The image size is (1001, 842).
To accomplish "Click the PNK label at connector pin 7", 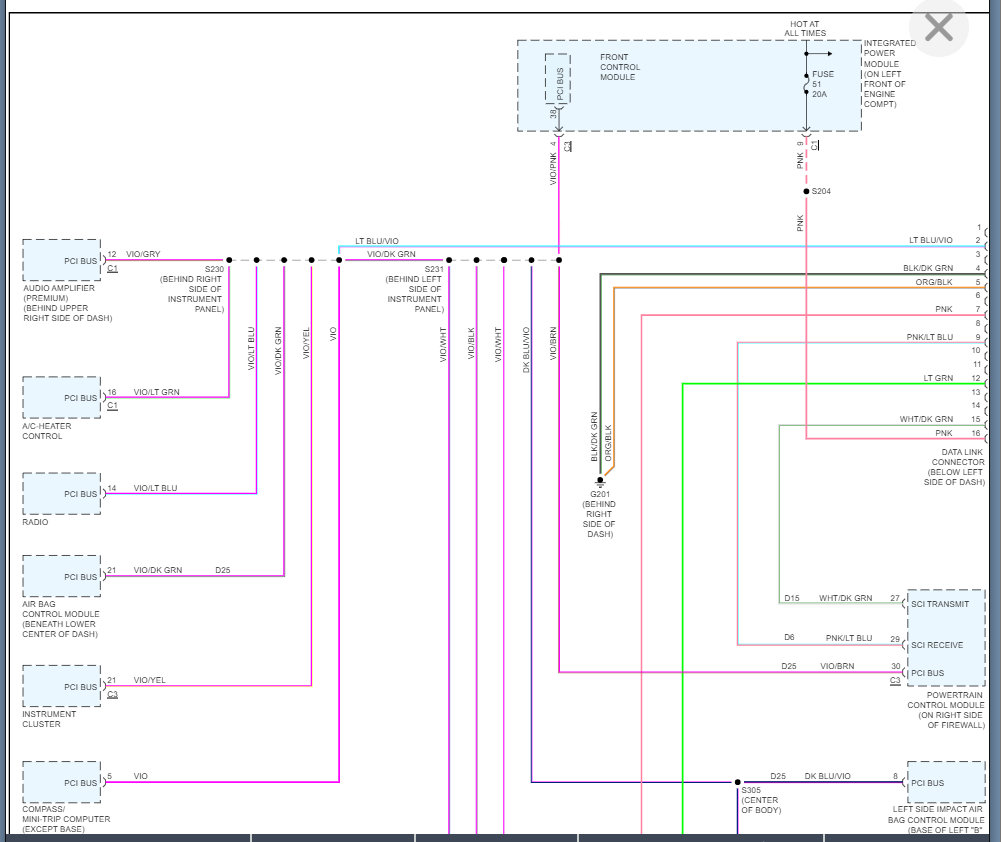I will [x=944, y=309].
